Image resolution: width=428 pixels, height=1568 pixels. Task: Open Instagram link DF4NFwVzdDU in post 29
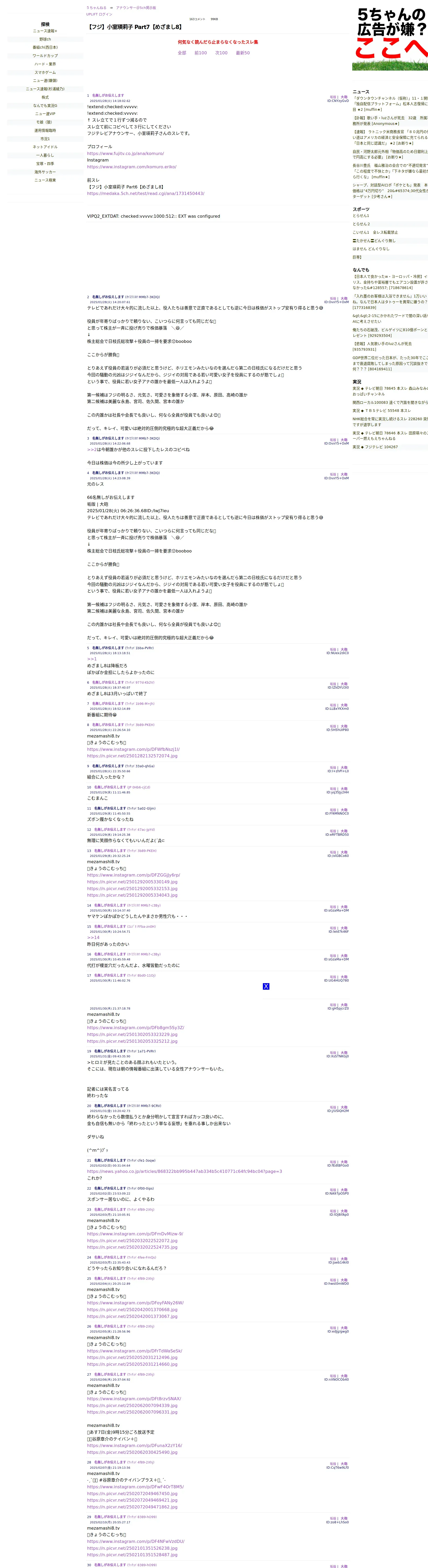click(x=136, y=1542)
